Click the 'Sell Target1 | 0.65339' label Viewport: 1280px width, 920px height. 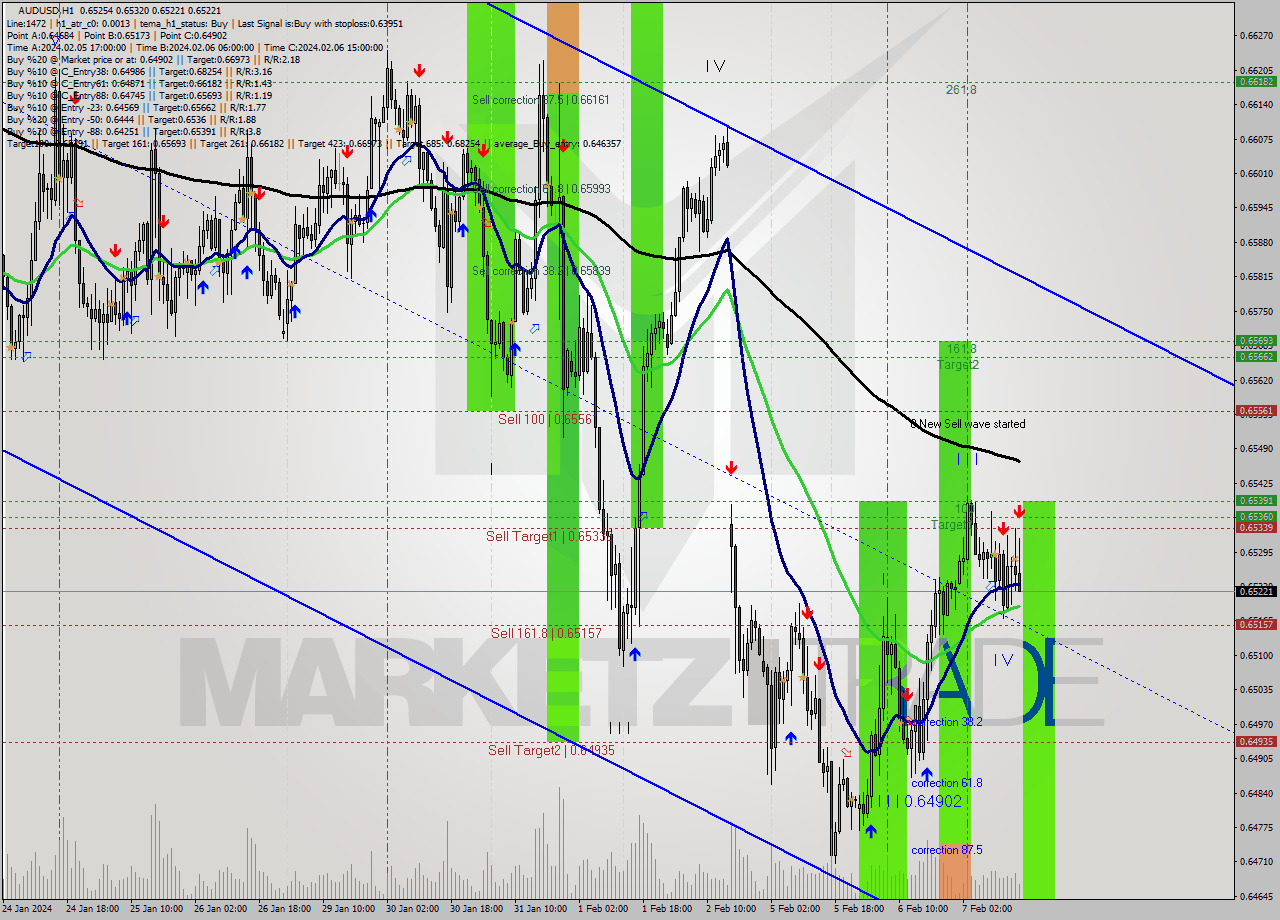pyautogui.click(x=549, y=536)
